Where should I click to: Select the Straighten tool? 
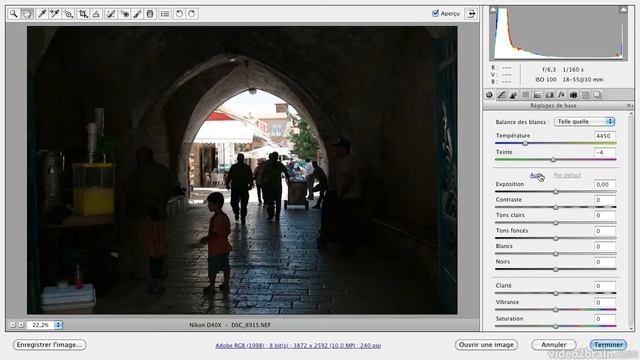coord(96,14)
